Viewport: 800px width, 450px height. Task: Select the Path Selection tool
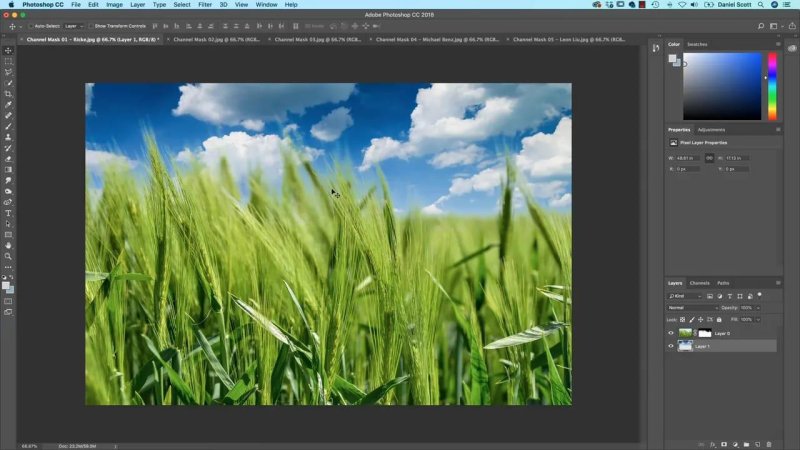(8, 224)
